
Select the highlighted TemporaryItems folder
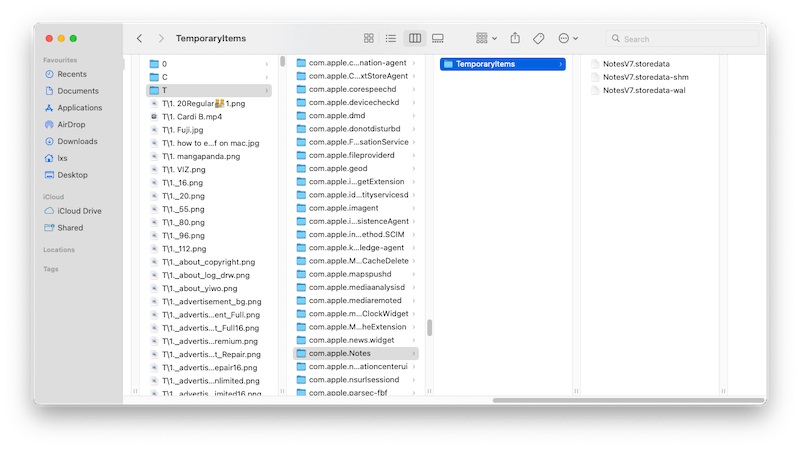click(x=503, y=64)
